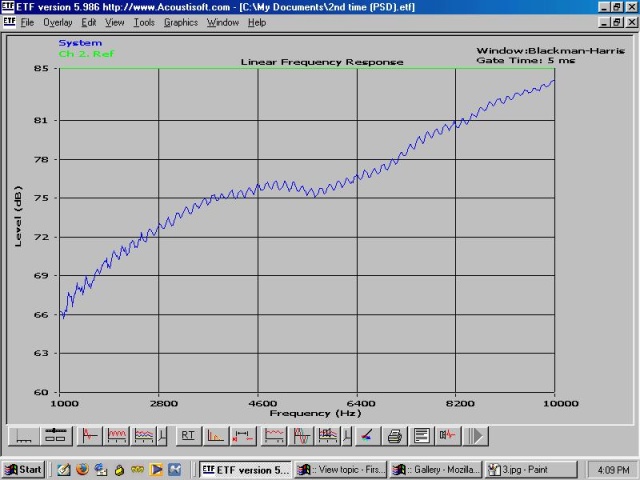The height and width of the screenshot is (480, 640).
Task: Open the Edit menu
Action: pyautogui.click(x=89, y=22)
